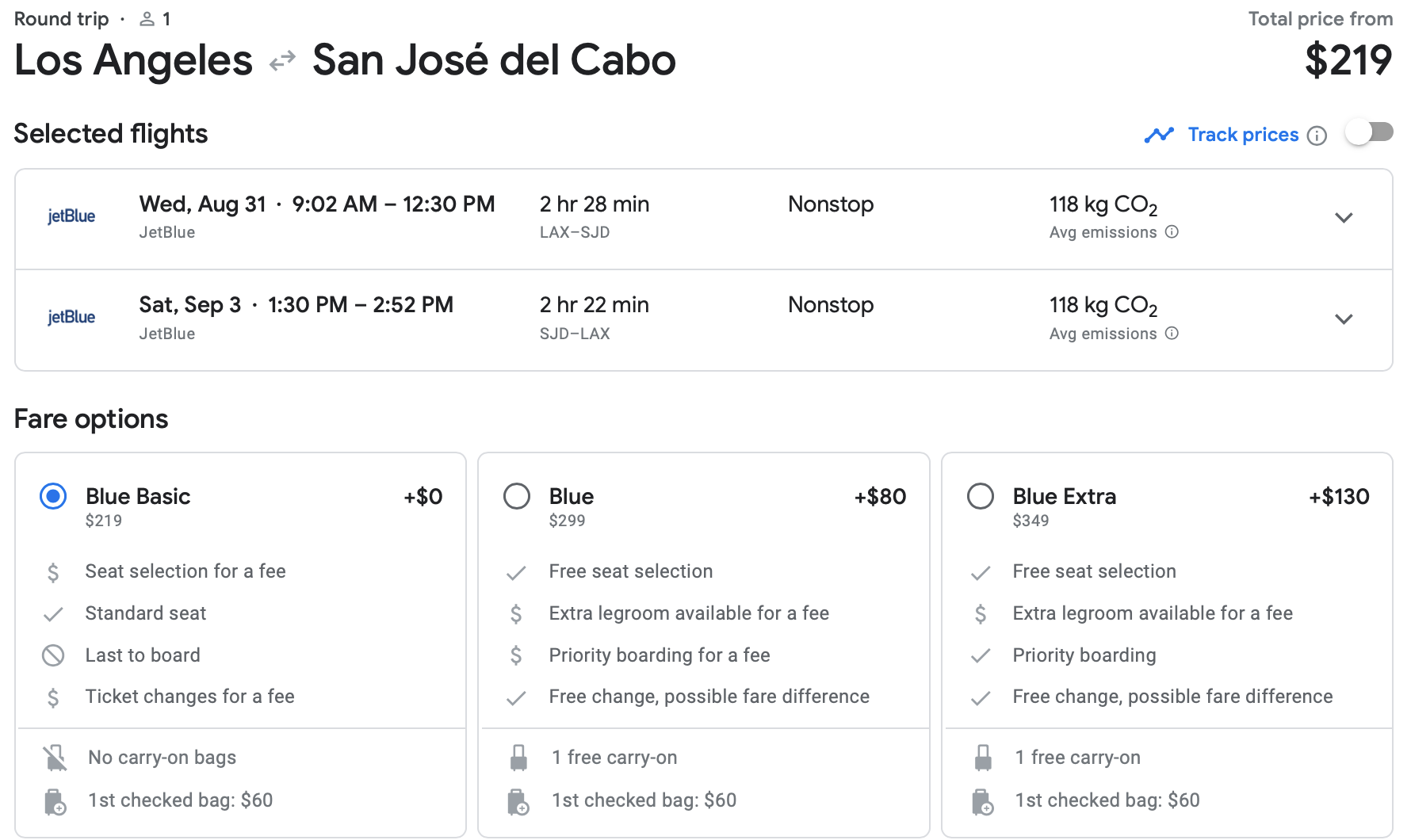Select the Blue Basic fare radio button
Image resolution: width=1411 pixels, height=840 pixels.
53,497
